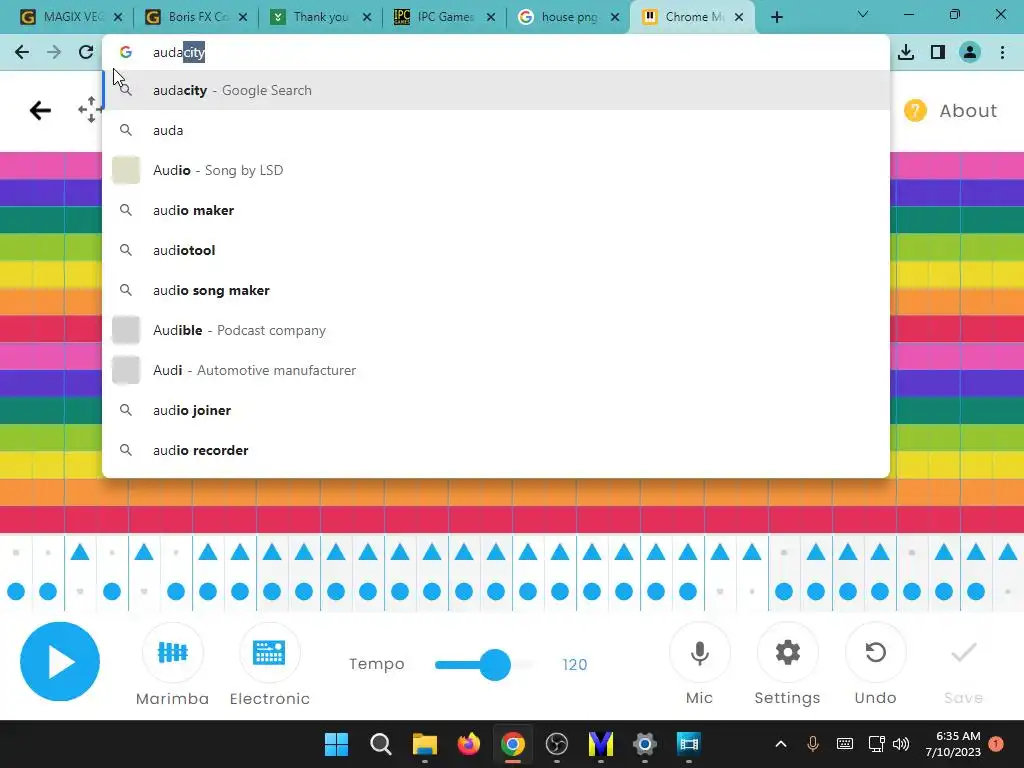Open OBS Studio from taskbar
This screenshot has height=768, width=1024.
coord(556,744)
